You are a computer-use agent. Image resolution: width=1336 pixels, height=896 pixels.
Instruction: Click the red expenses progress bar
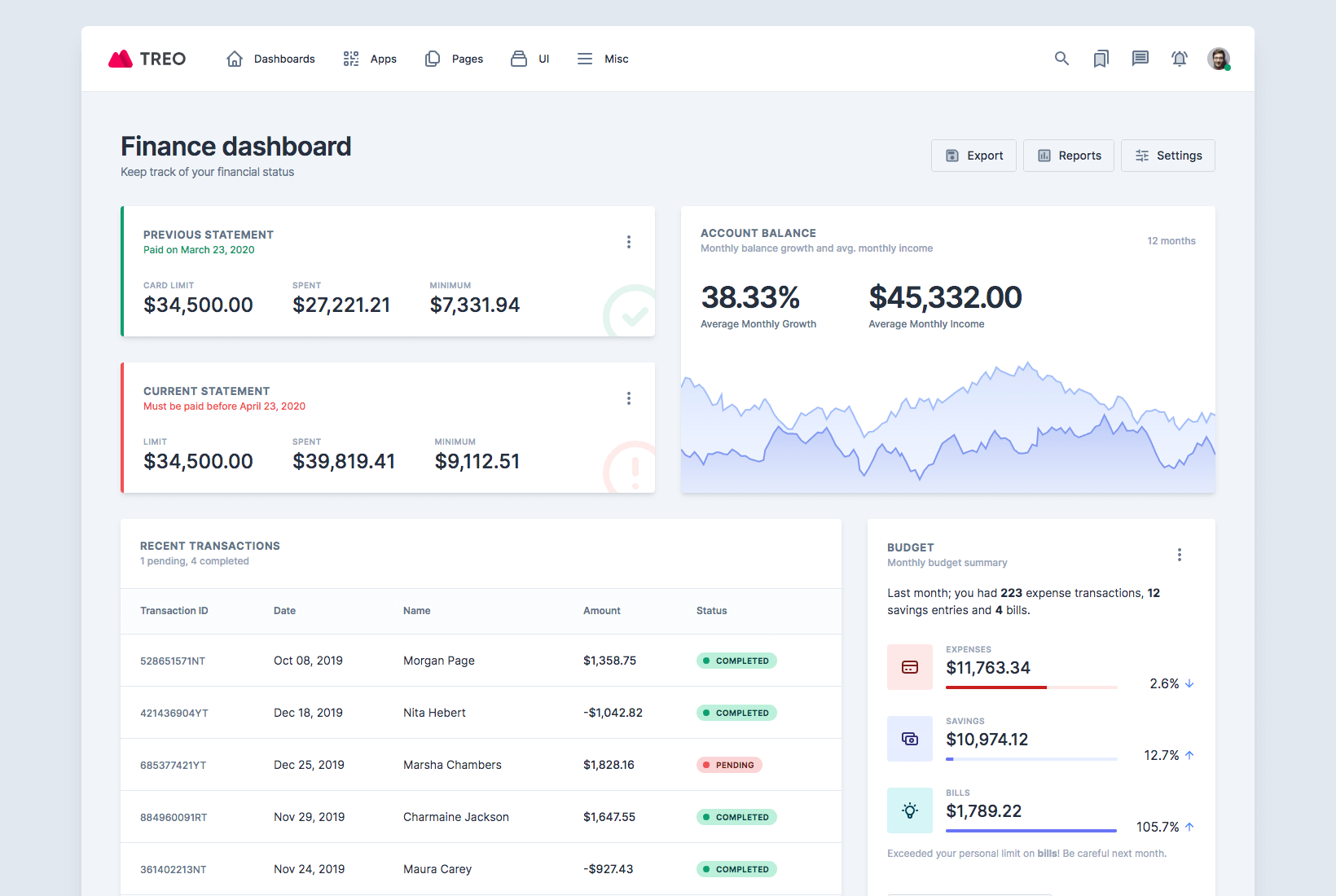995,687
